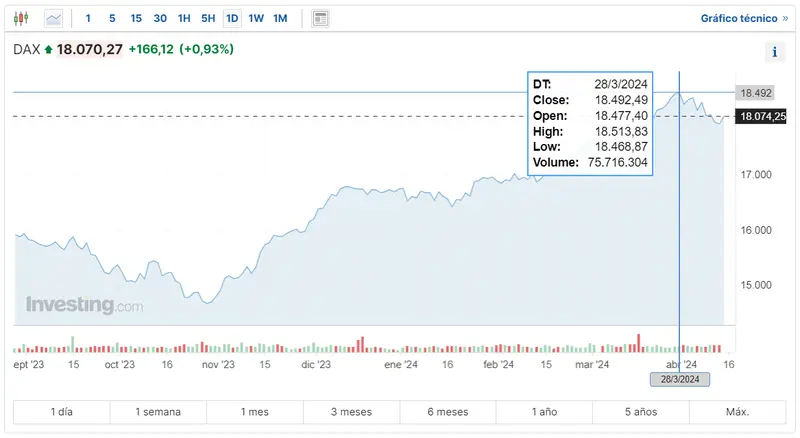Select the '1 año' range button
Image resolution: width=800 pixels, height=438 pixels.
545,412
